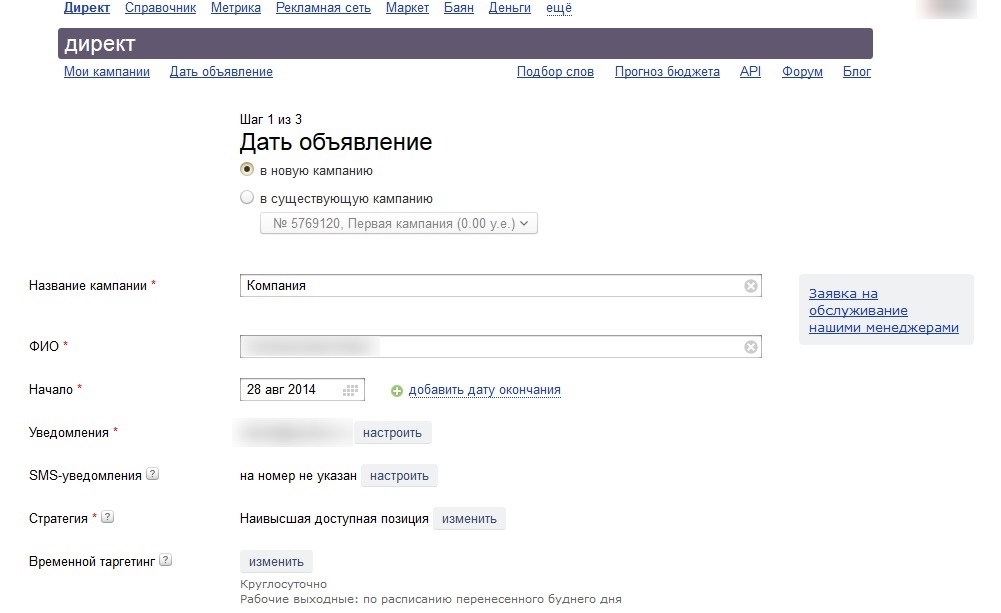
Task: Open 'Заявка на обслуживание нашими менеджерами' link
Action: 884,310
